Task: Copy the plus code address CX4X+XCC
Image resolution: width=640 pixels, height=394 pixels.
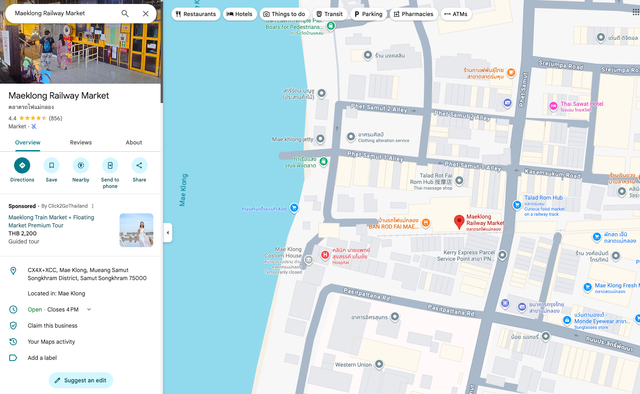Action: pyautogui.click(x=87, y=274)
